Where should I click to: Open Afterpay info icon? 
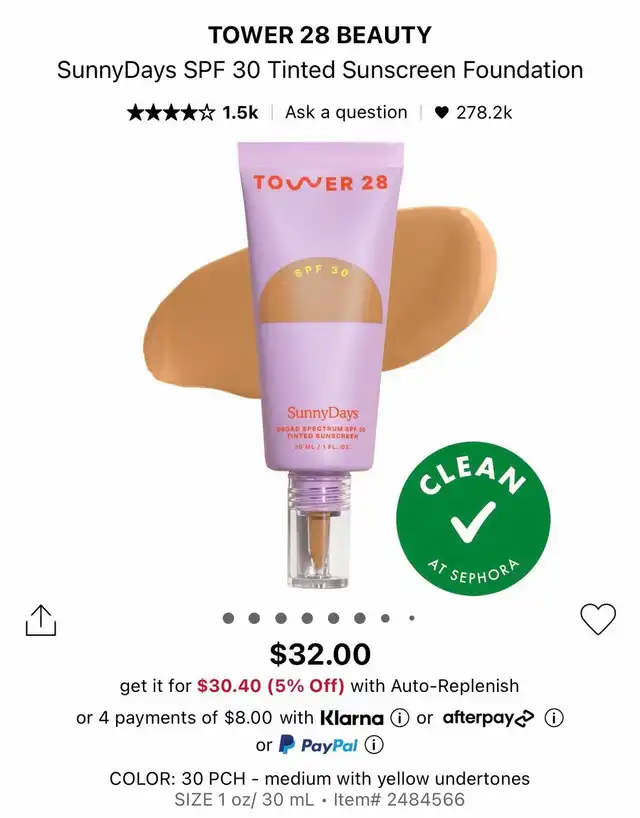click(554, 718)
